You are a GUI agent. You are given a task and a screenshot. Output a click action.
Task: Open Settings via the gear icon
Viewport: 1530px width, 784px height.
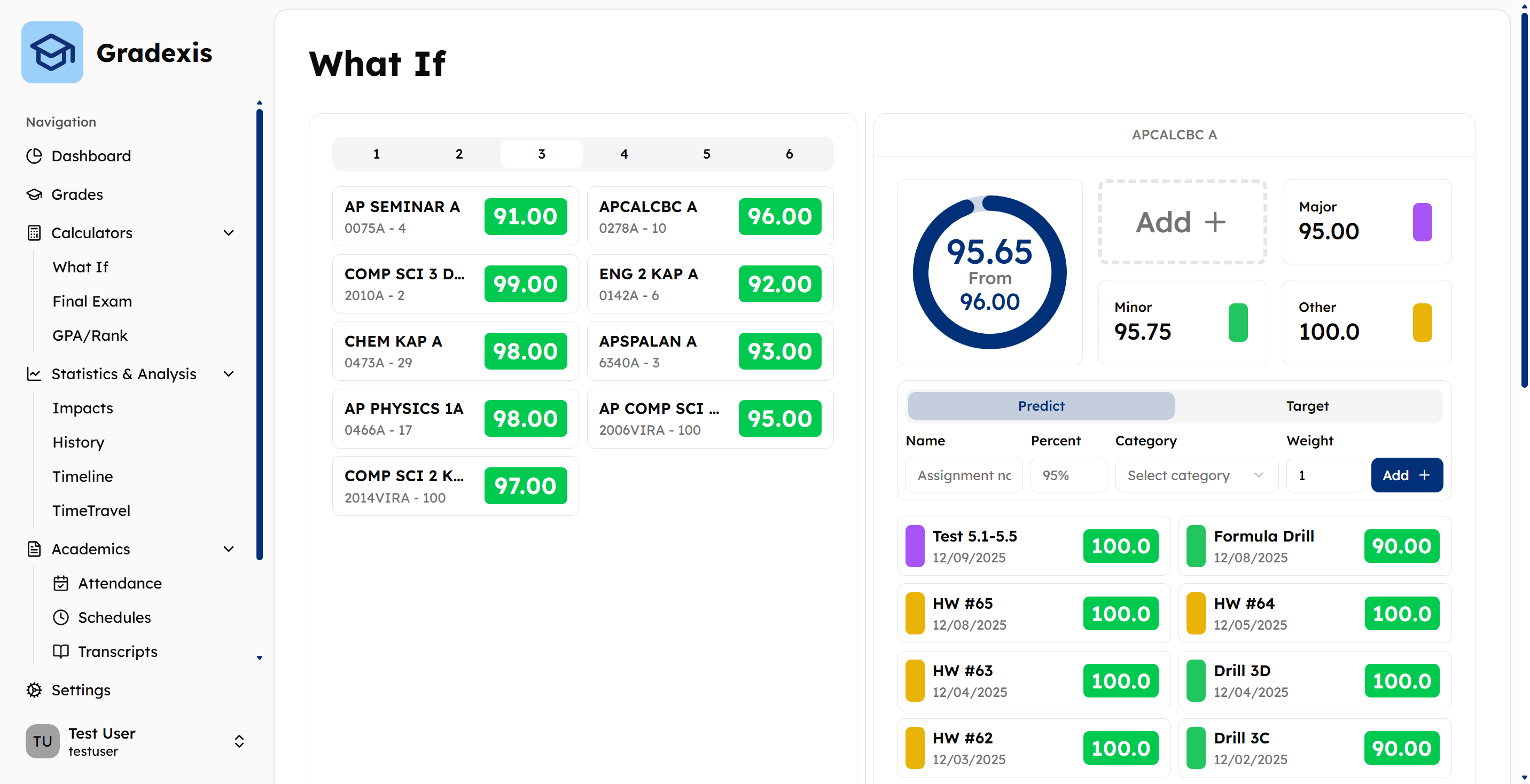pos(34,689)
